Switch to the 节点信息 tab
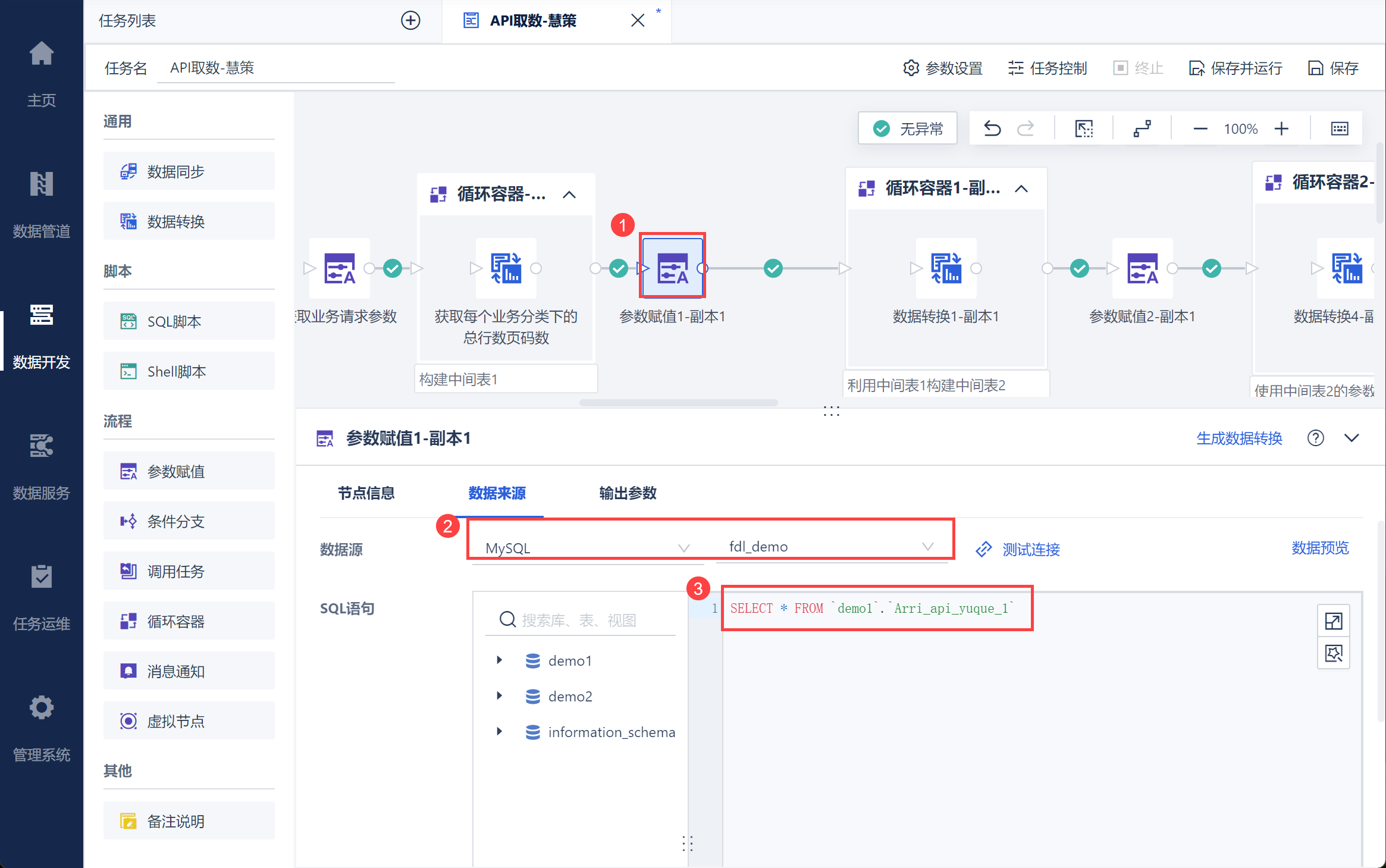This screenshot has width=1386, height=868. pyautogui.click(x=366, y=493)
